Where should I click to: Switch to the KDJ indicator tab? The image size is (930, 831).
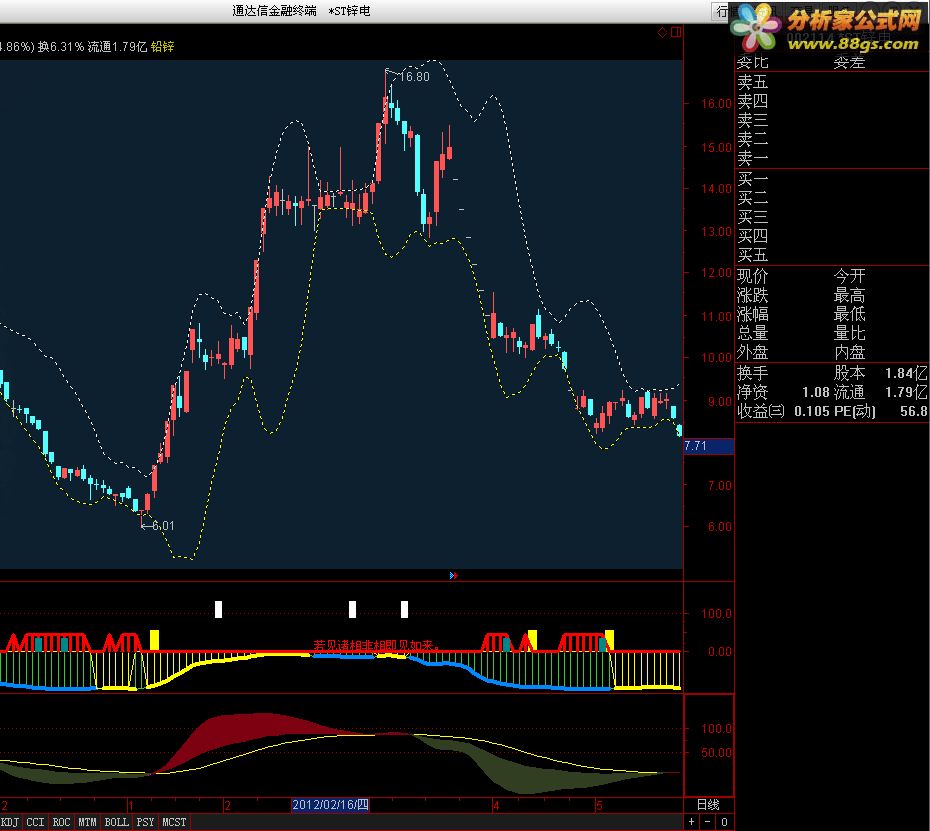click(x=9, y=822)
